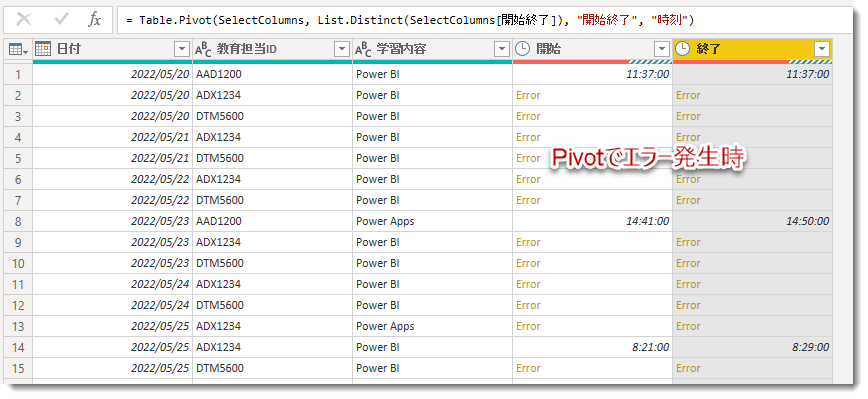This screenshot has height=399, width=868.
Task: Select the 終了 column header
Action: coord(752,49)
